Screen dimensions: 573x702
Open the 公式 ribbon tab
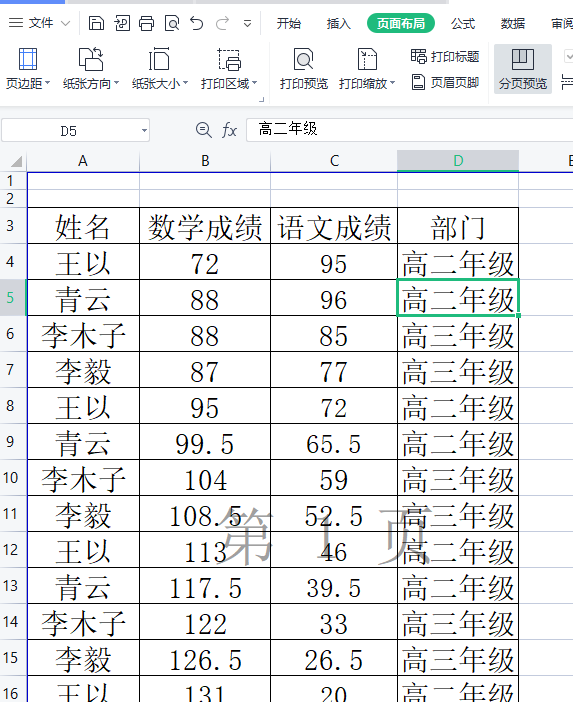point(463,23)
